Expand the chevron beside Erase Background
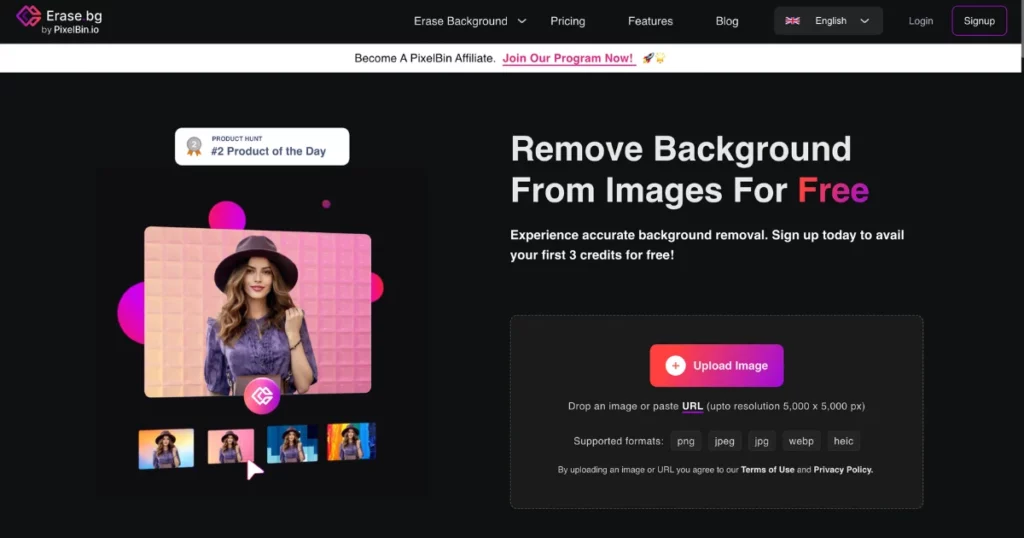 522,21
